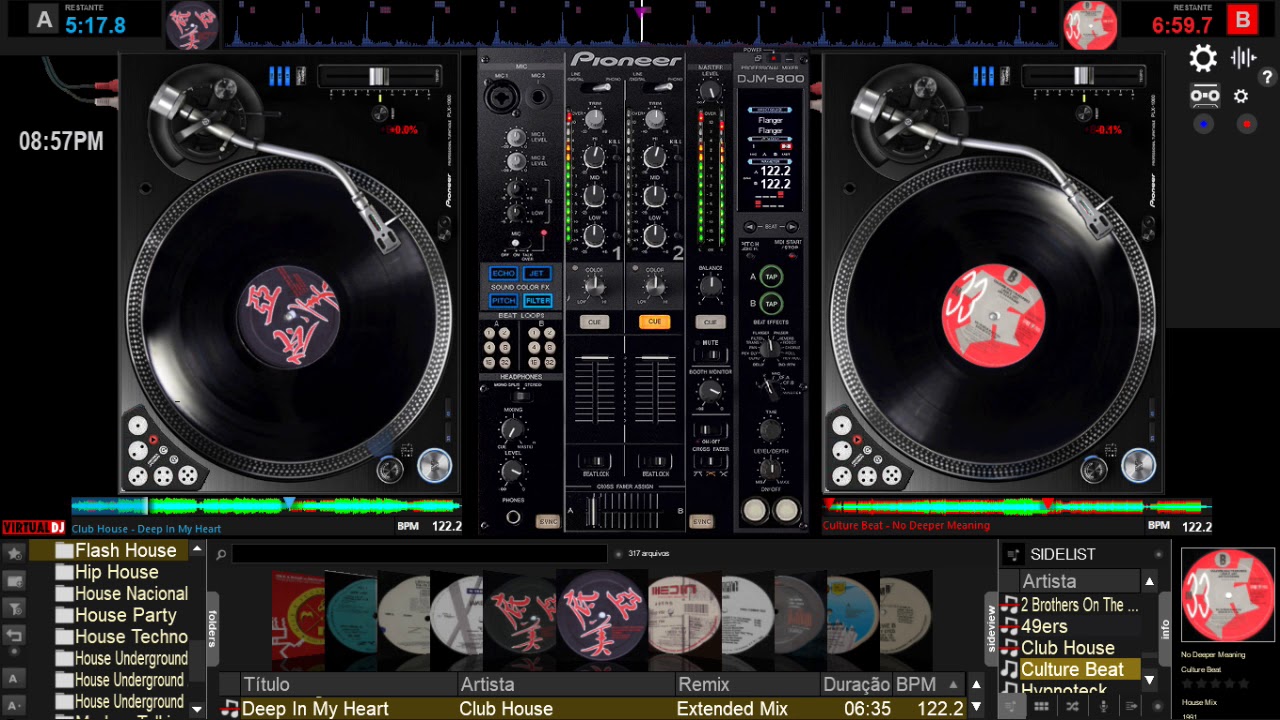Click the search input field
The image size is (1280, 720).
point(420,554)
